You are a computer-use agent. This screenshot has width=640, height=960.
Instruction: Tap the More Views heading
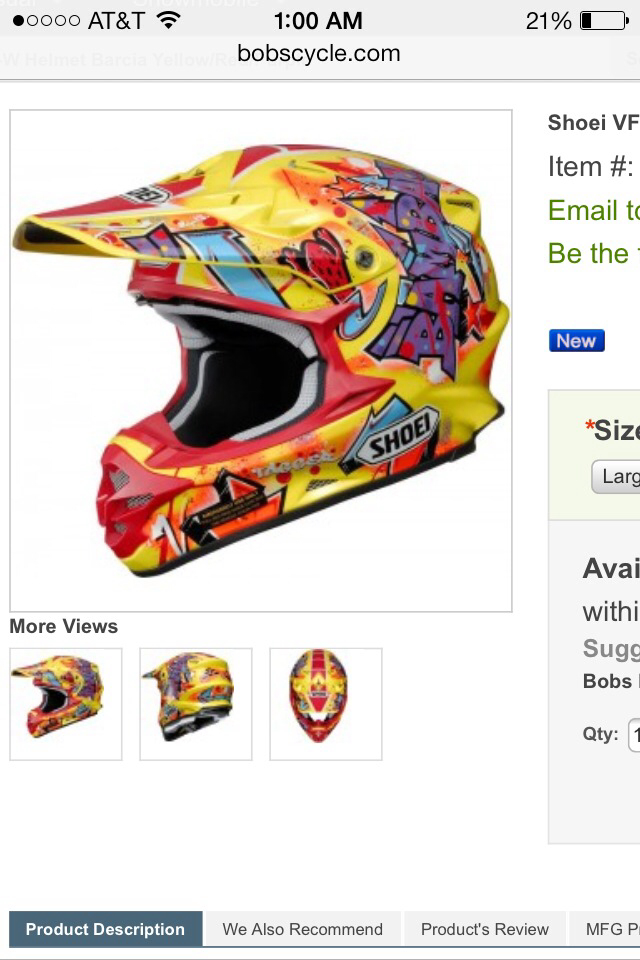coord(64,626)
